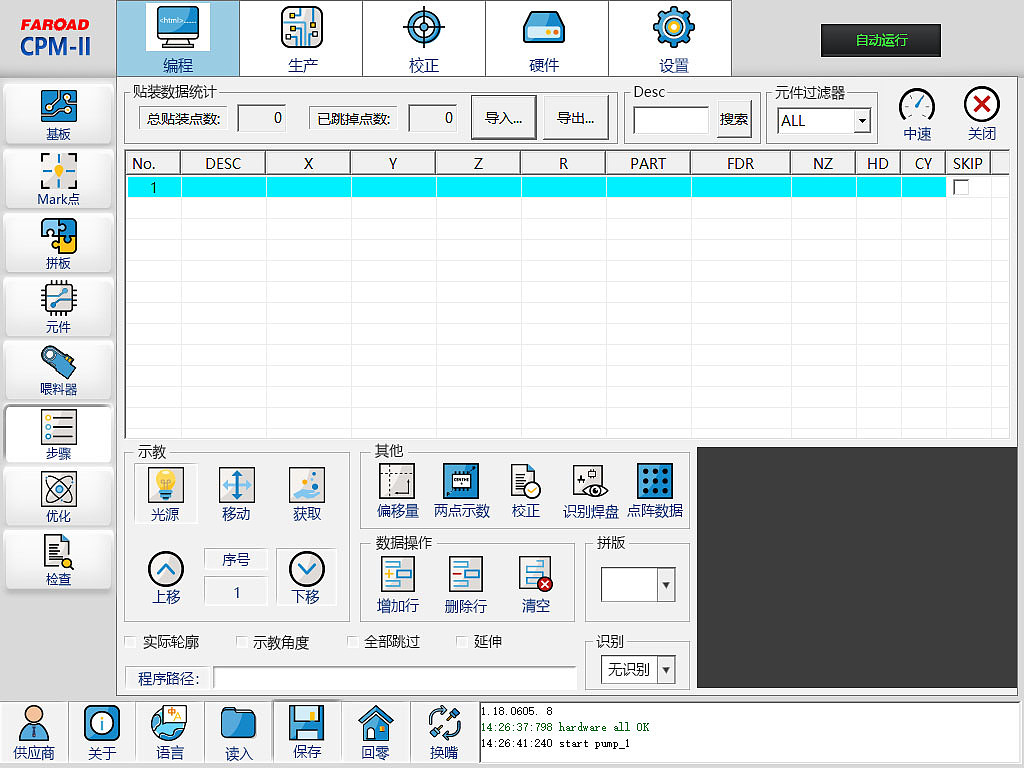Enable the 全部跳过 checkbox

[353, 642]
